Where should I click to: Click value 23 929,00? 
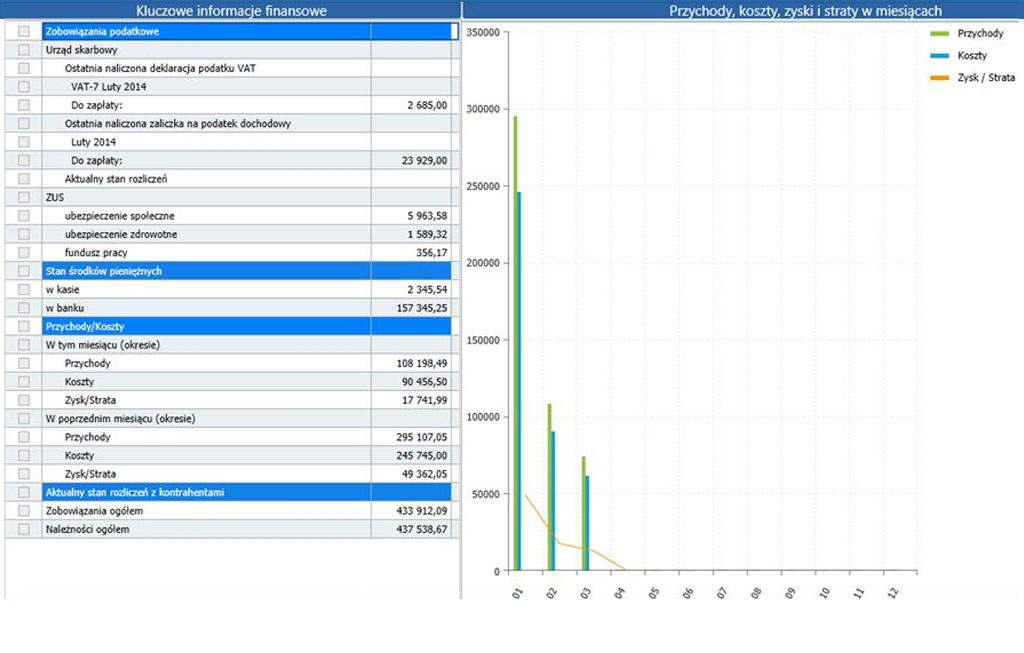[x=424, y=161]
